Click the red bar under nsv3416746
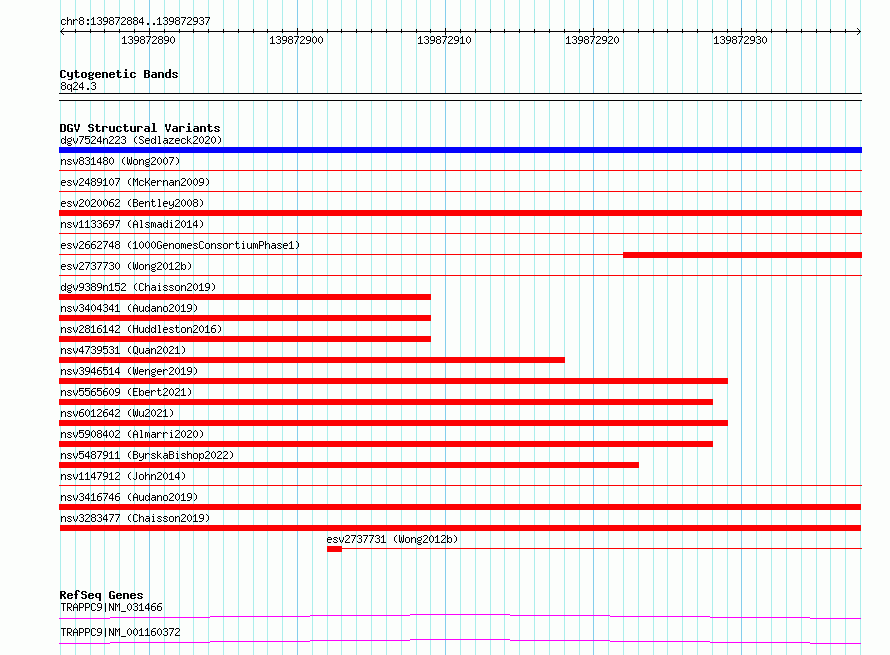The width and height of the screenshot is (890, 655). [460, 507]
